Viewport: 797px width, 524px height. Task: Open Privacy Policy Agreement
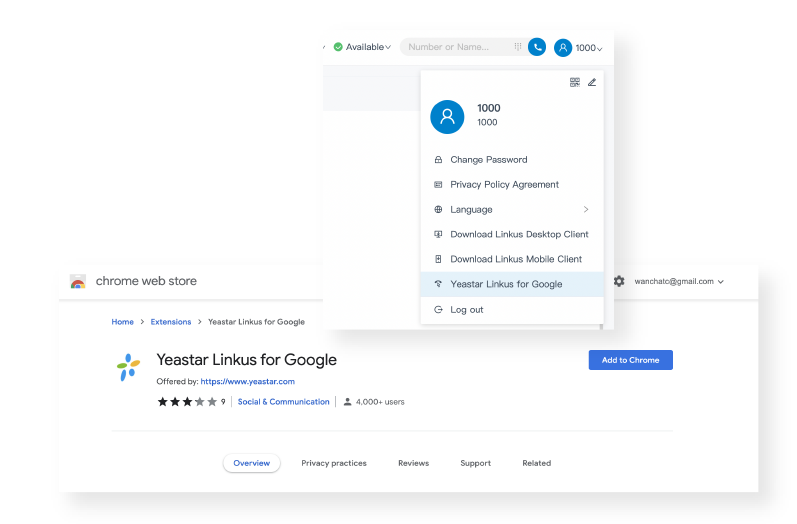point(512,184)
